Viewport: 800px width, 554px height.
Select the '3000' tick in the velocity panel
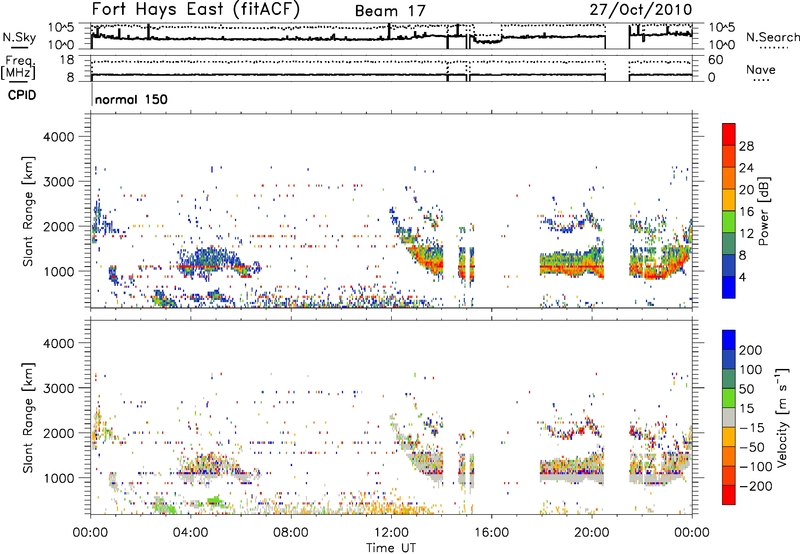pyautogui.click(x=59, y=388)
